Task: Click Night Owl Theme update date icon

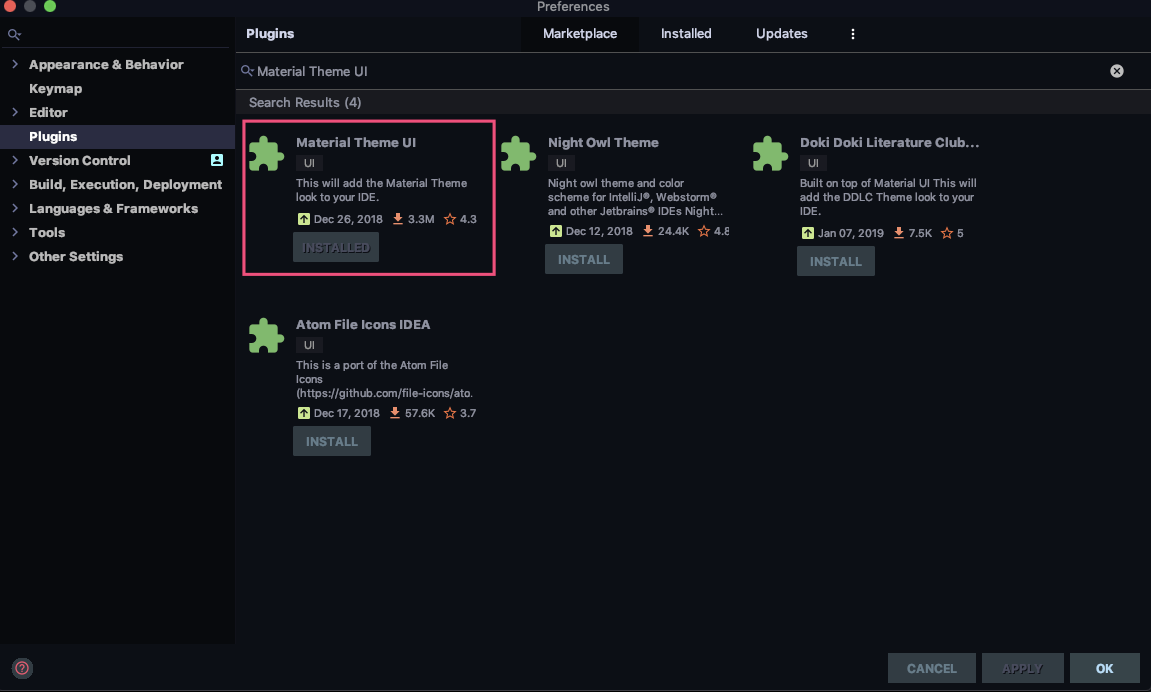Action: [556, 231]
